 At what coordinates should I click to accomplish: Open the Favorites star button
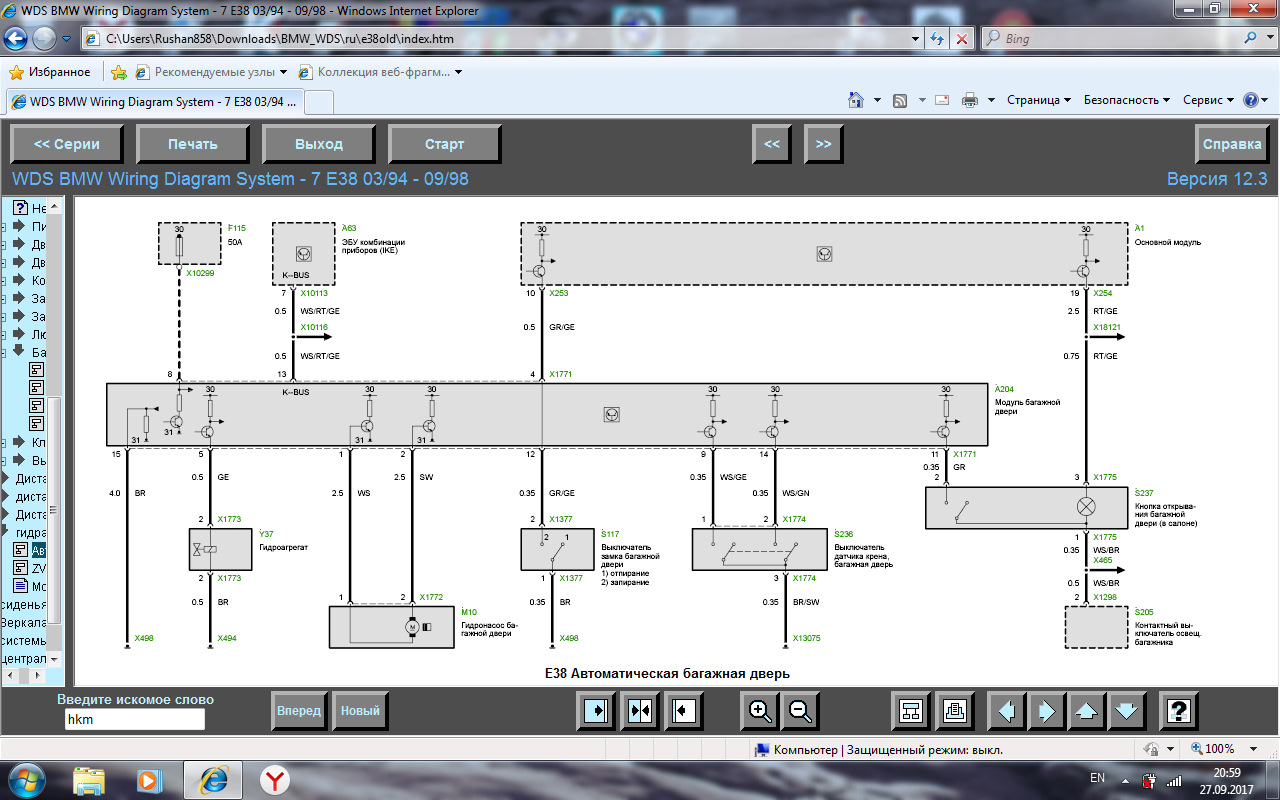pyautogui.click(x=49, y=72)
